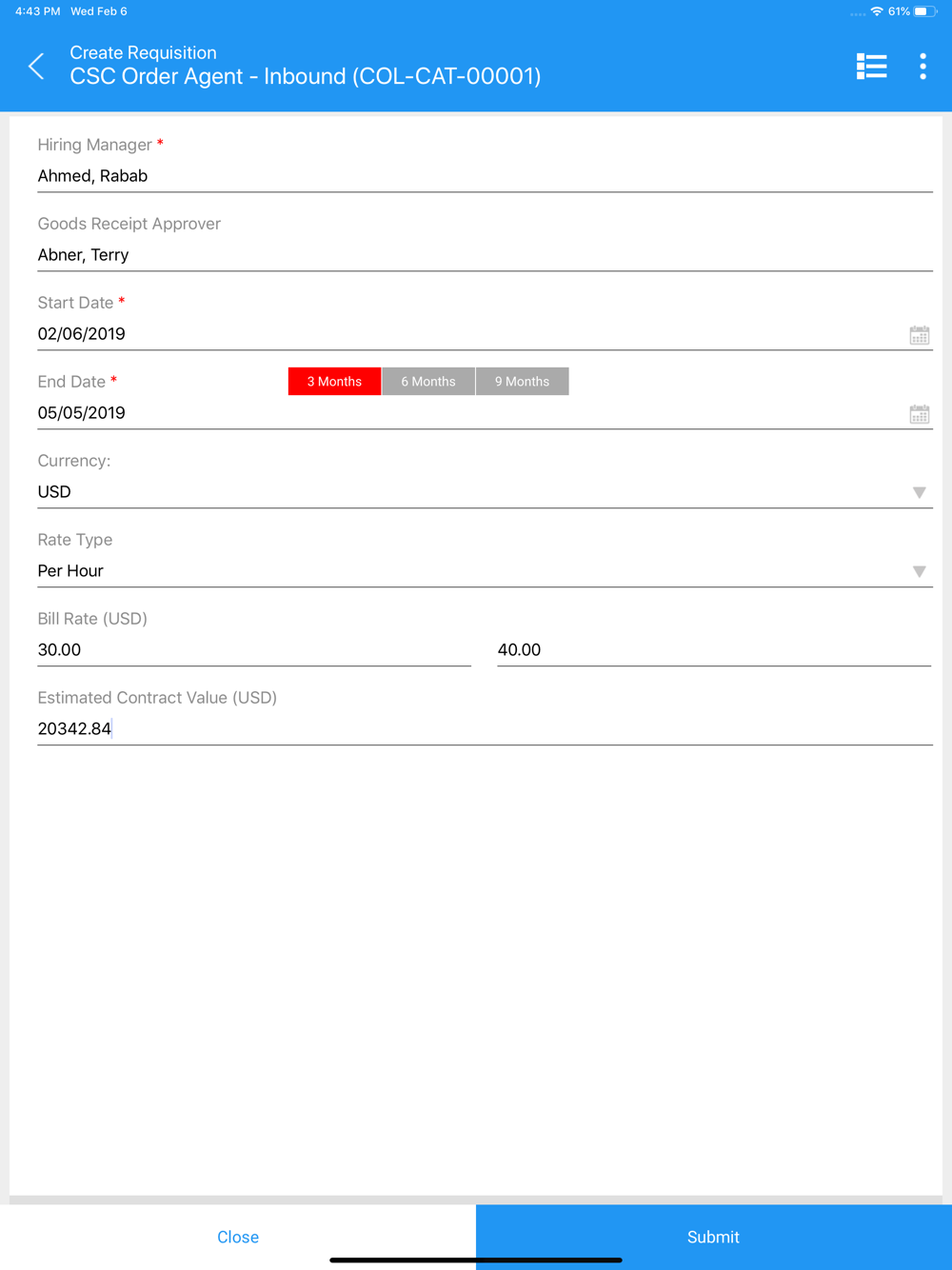Focus the maximum bill rate 40.00 field
The width and height of the screenshot is (952, 1270).
point(714,650)
